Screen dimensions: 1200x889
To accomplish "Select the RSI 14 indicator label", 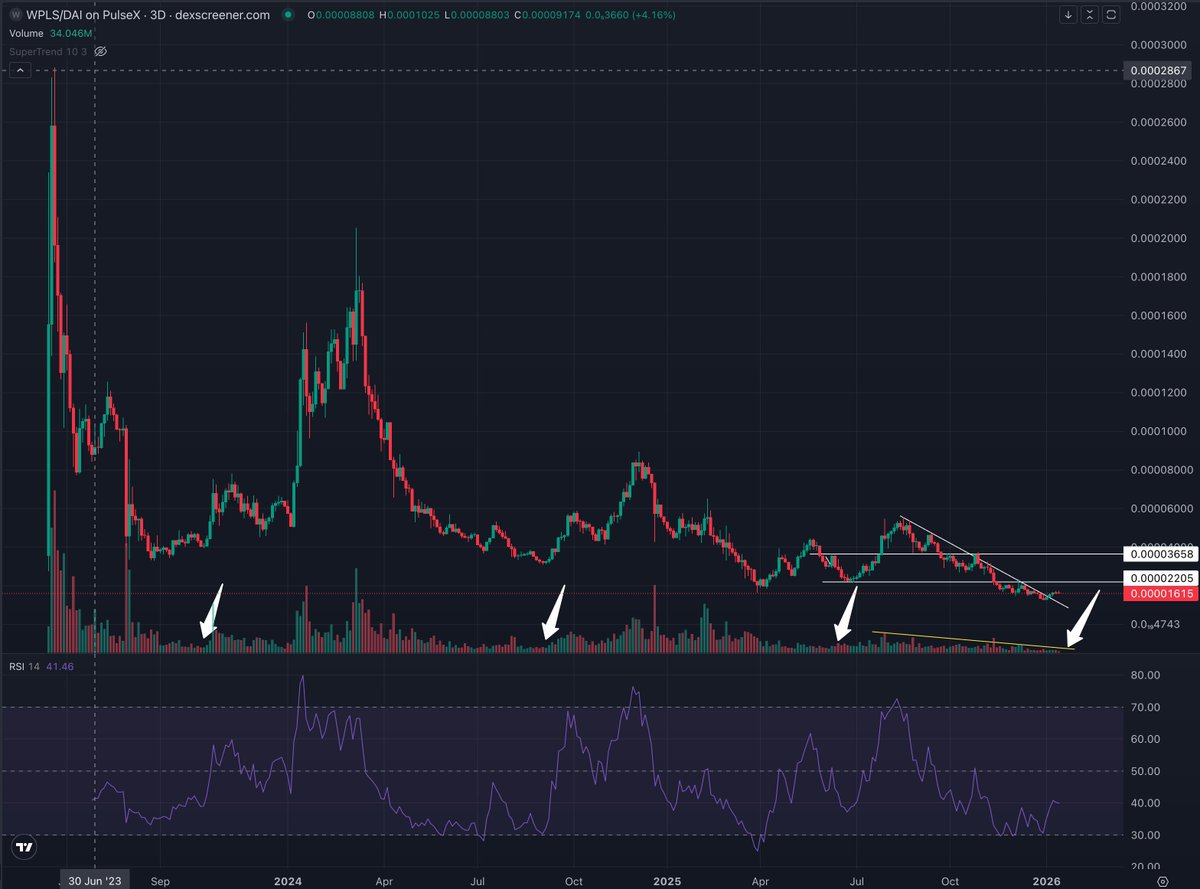I will [23, 665].
